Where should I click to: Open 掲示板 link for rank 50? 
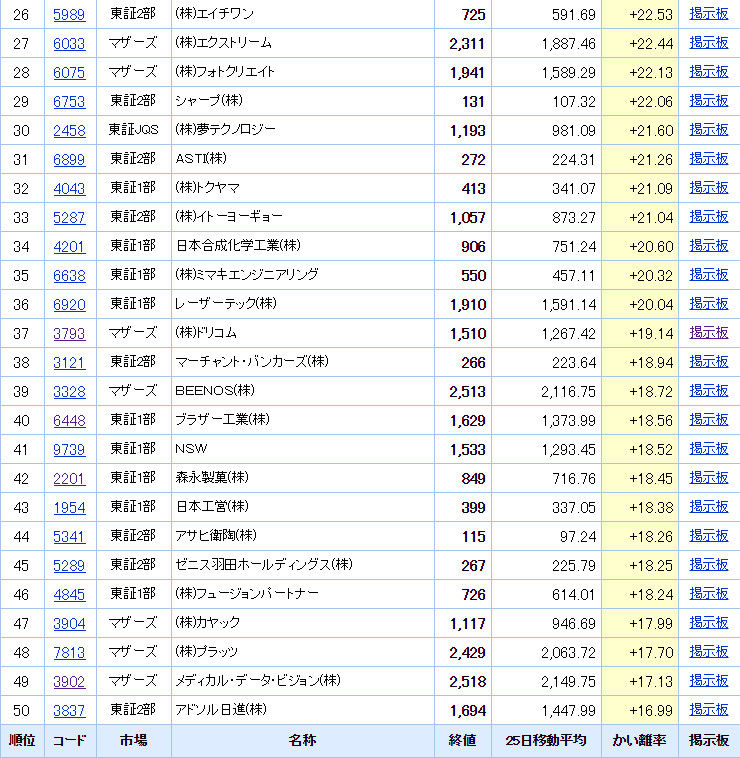tap(709, 710)
